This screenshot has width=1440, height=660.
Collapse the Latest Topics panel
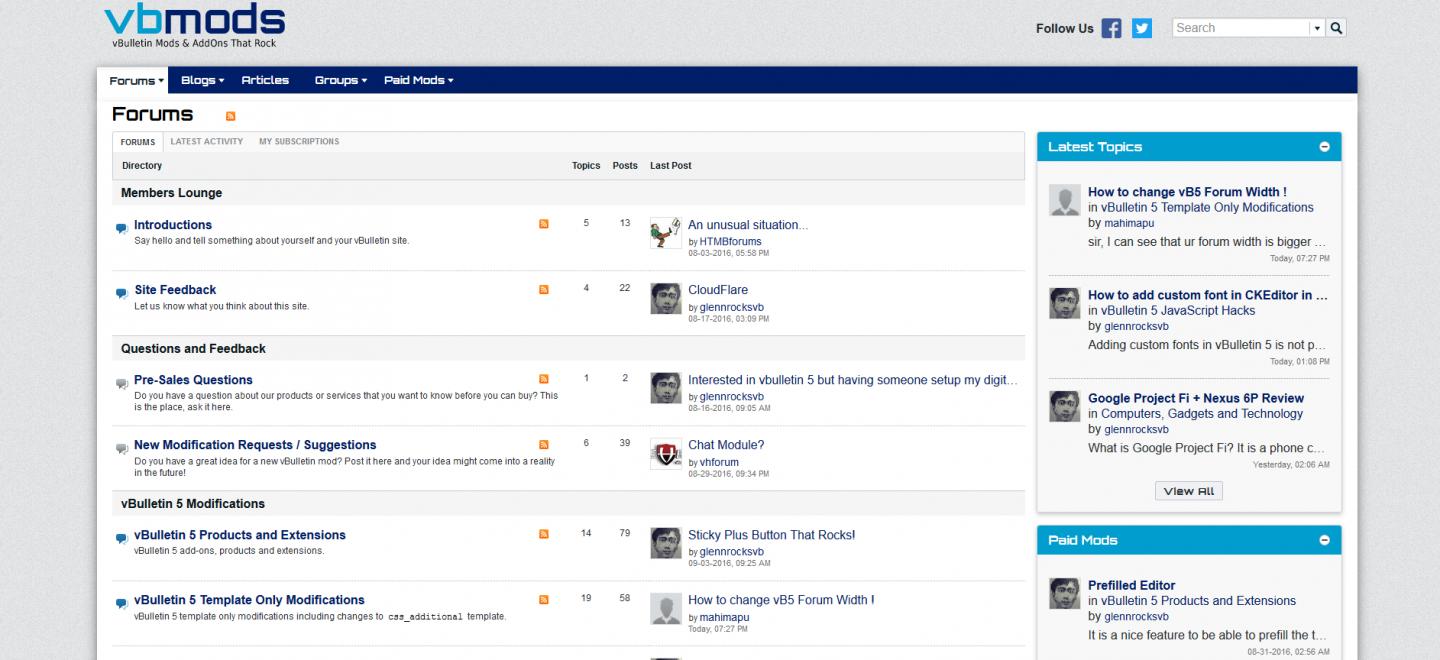(1324, 147)
